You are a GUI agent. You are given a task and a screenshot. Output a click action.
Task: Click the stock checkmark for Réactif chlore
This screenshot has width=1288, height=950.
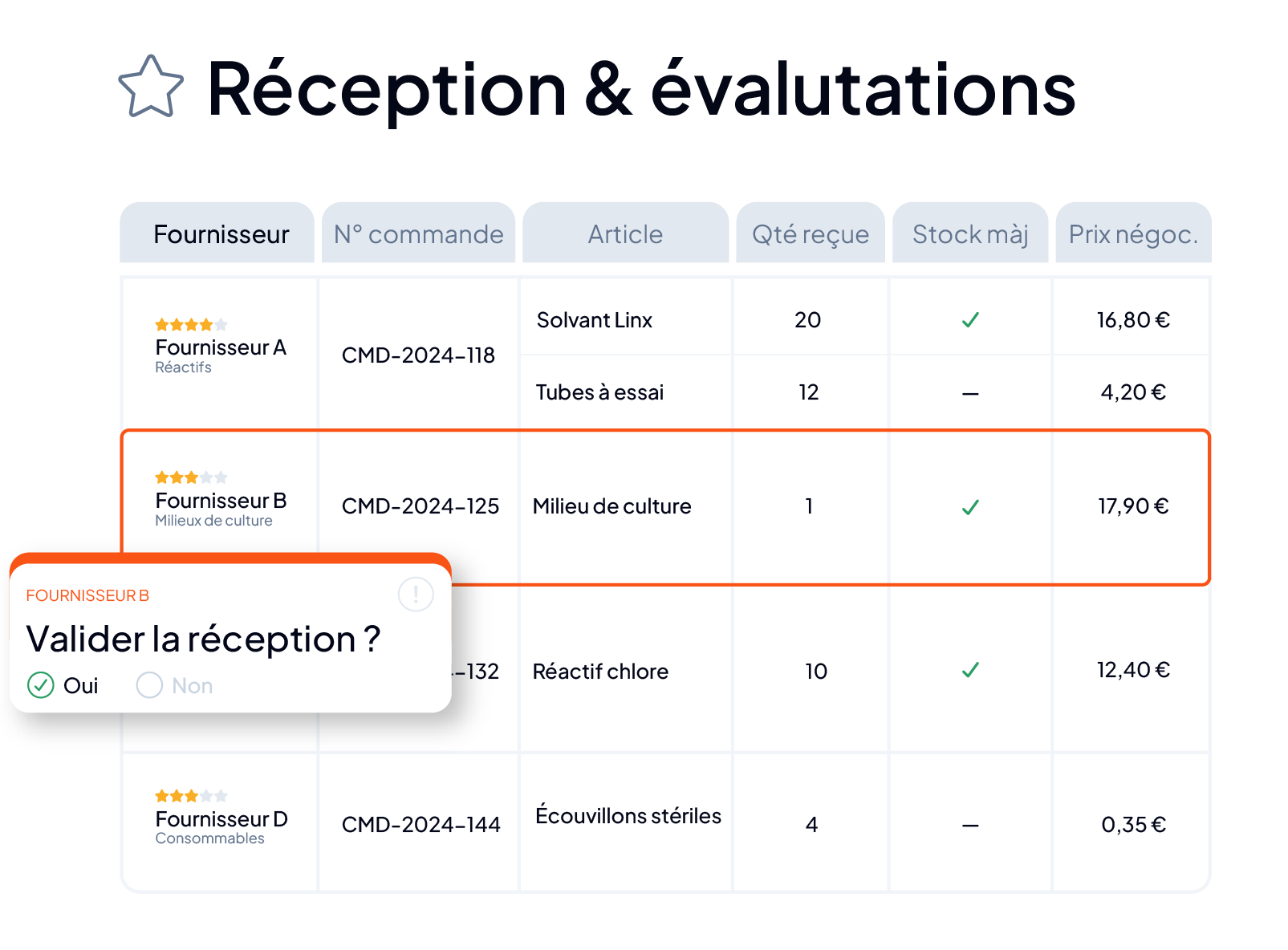click(x=970, y=670)
